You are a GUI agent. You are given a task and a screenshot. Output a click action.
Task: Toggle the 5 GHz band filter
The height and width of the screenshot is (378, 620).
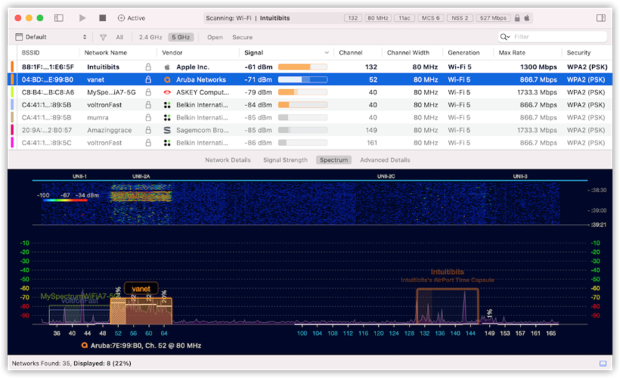[x=181, y=37]
